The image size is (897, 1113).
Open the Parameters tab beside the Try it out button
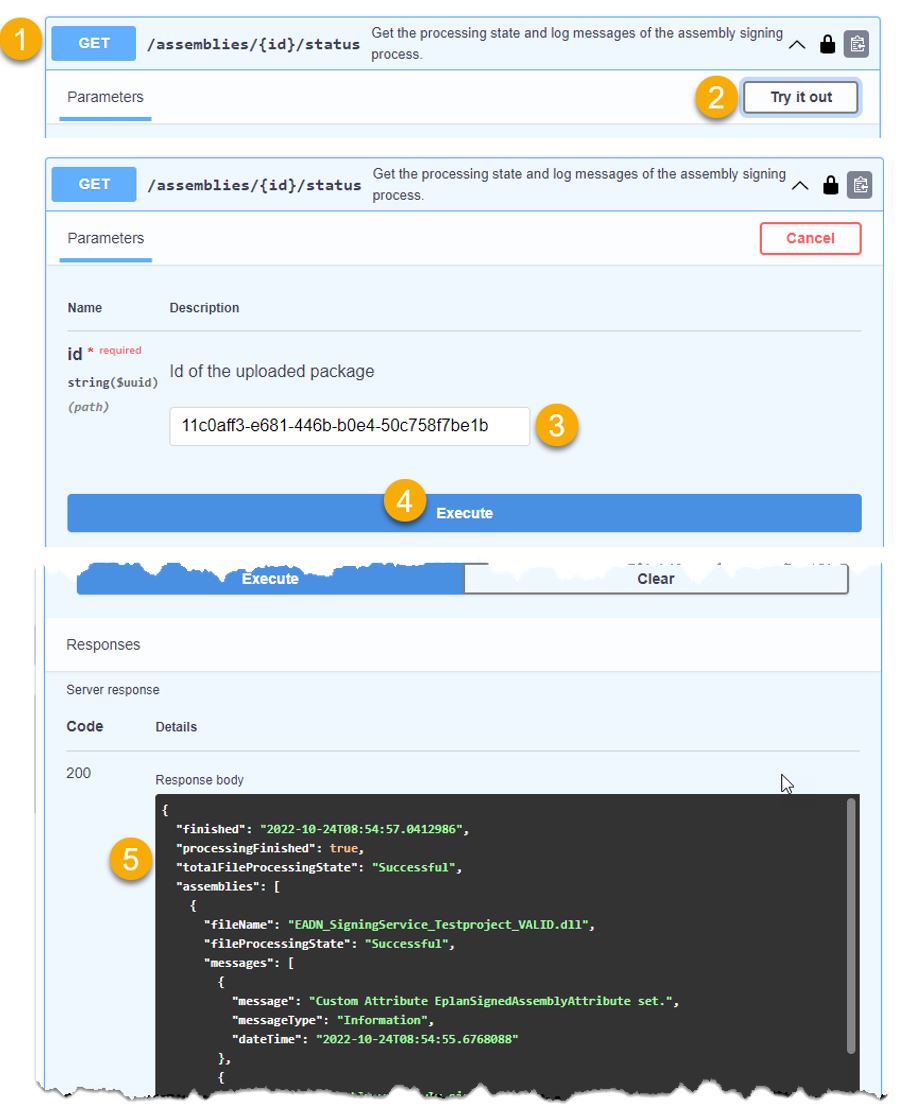tap(105, 97)
